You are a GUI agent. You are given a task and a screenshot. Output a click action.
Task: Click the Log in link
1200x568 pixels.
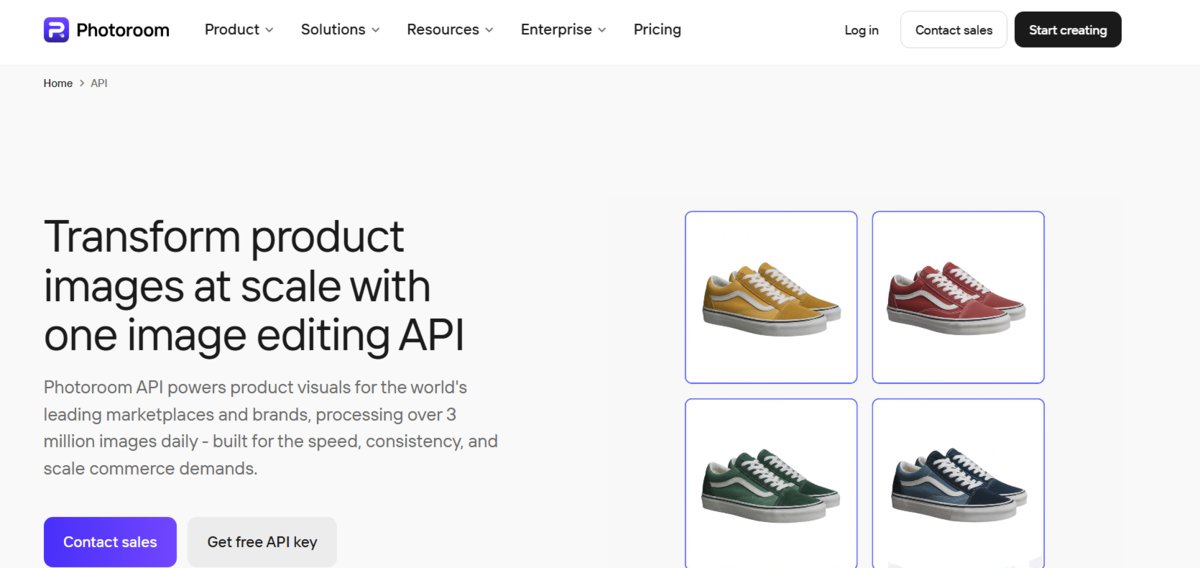pyautogui.click(x=861, y=30)
